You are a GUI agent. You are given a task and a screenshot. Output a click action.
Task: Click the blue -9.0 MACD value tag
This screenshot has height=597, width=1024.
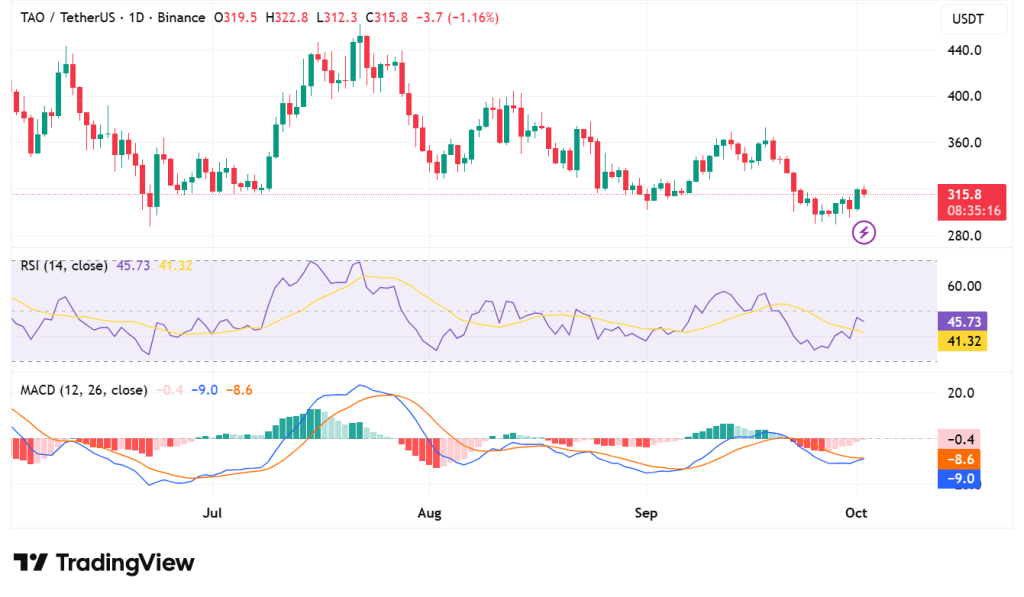point(959,479)
